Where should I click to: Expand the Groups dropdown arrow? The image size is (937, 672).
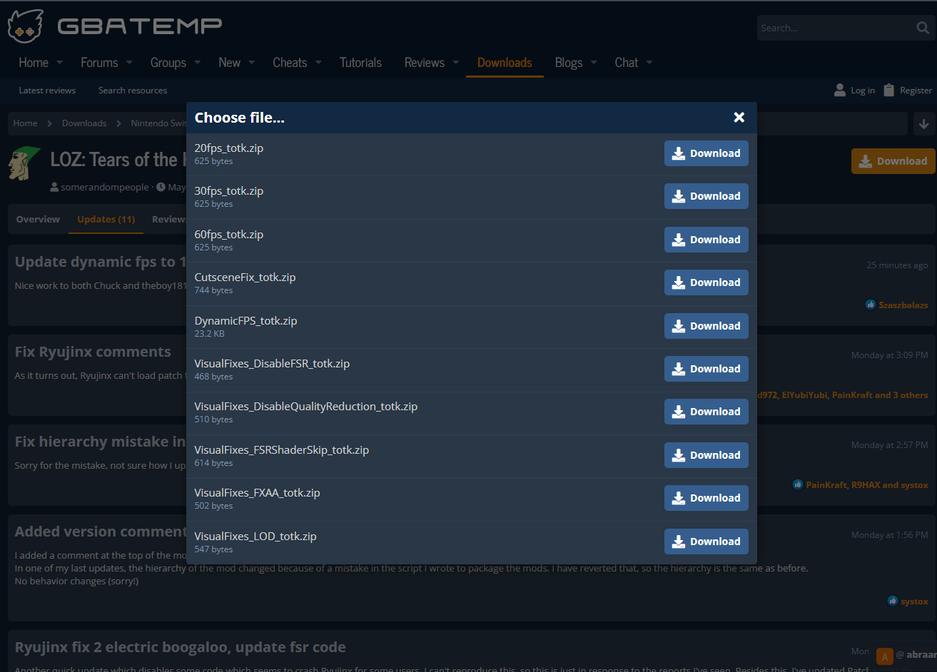pos(197,63)
